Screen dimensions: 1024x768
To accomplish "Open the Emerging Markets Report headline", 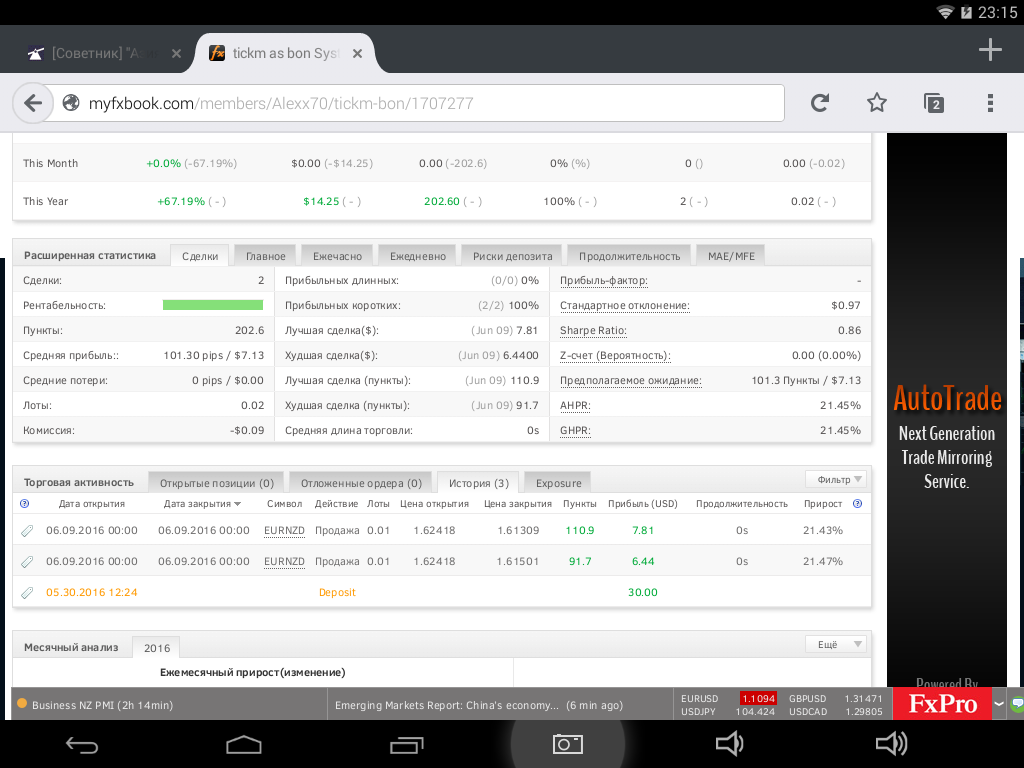I will [479, 705].
